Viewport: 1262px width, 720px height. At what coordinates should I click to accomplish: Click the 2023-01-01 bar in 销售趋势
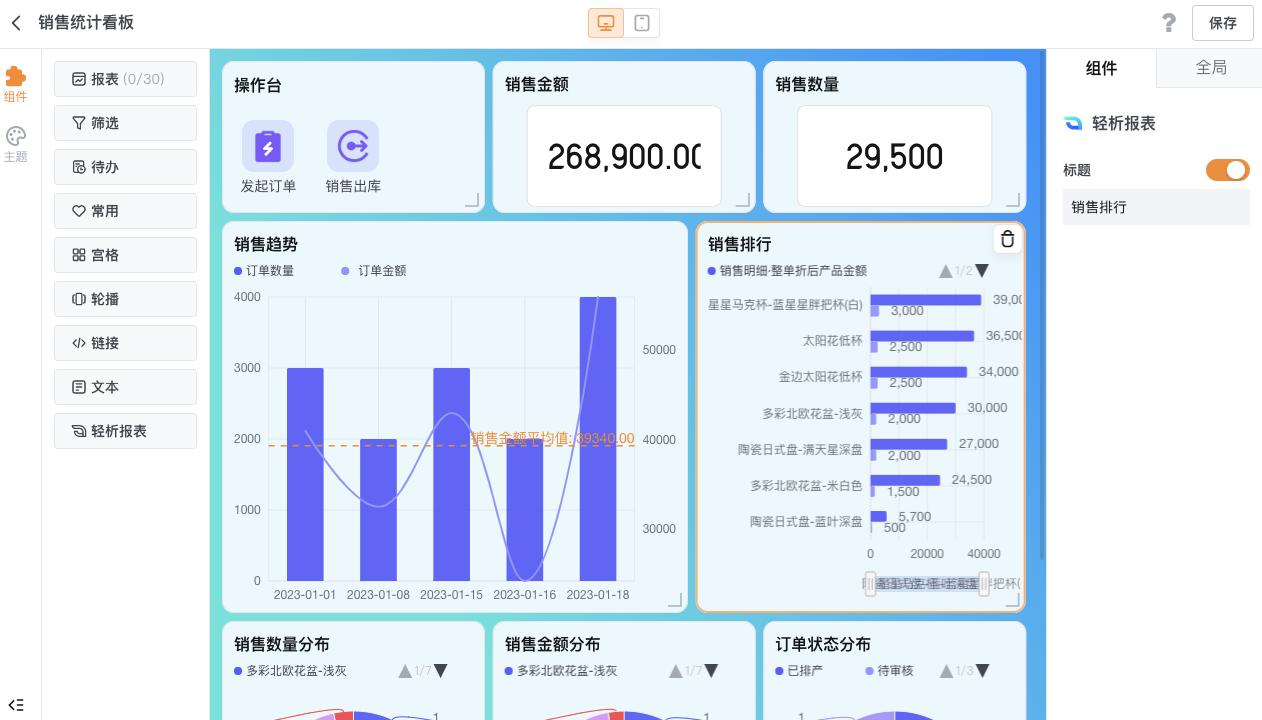point(305,474)
